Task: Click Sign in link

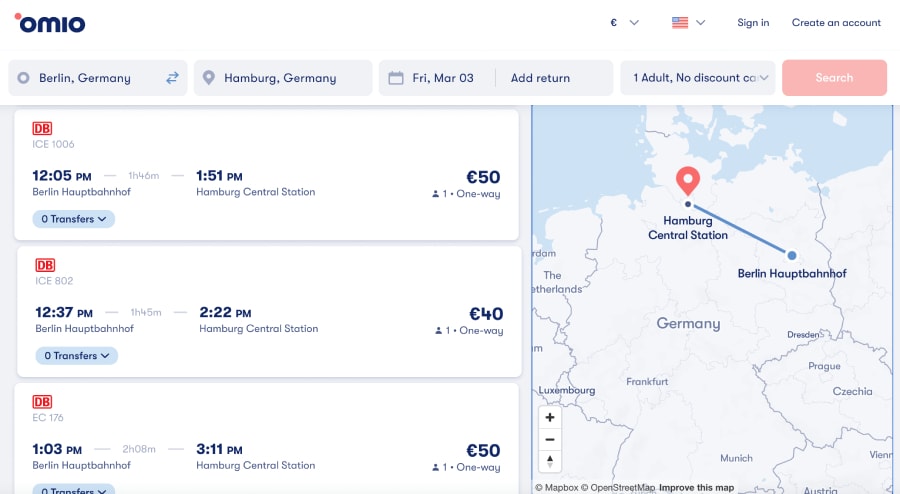Action: (753, 22)
